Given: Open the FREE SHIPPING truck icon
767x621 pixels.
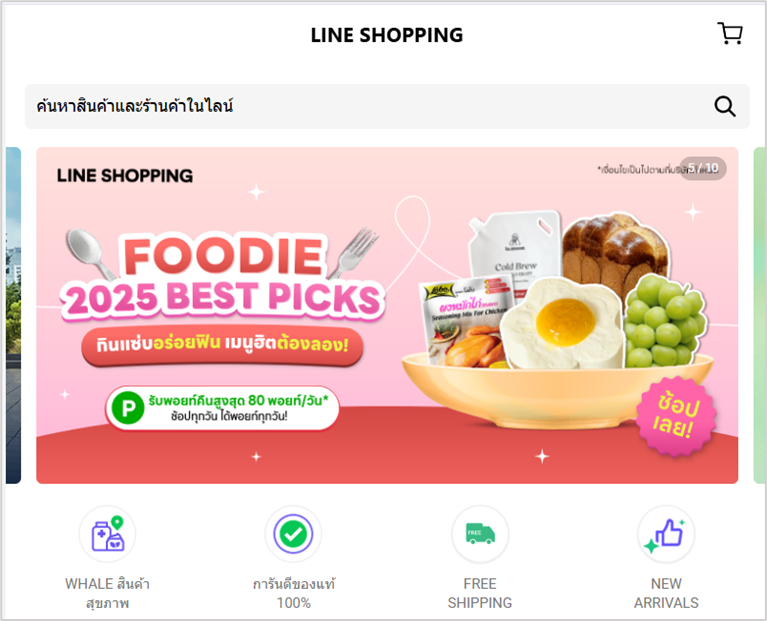Looking at the screenshot, I should click(x=480, y=534).
